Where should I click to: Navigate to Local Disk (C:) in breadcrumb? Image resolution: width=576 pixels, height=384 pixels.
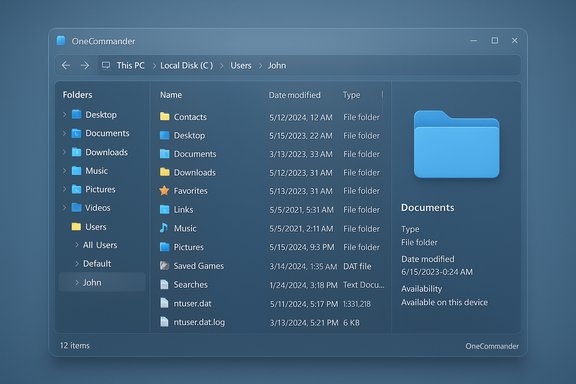pos(187,65)
